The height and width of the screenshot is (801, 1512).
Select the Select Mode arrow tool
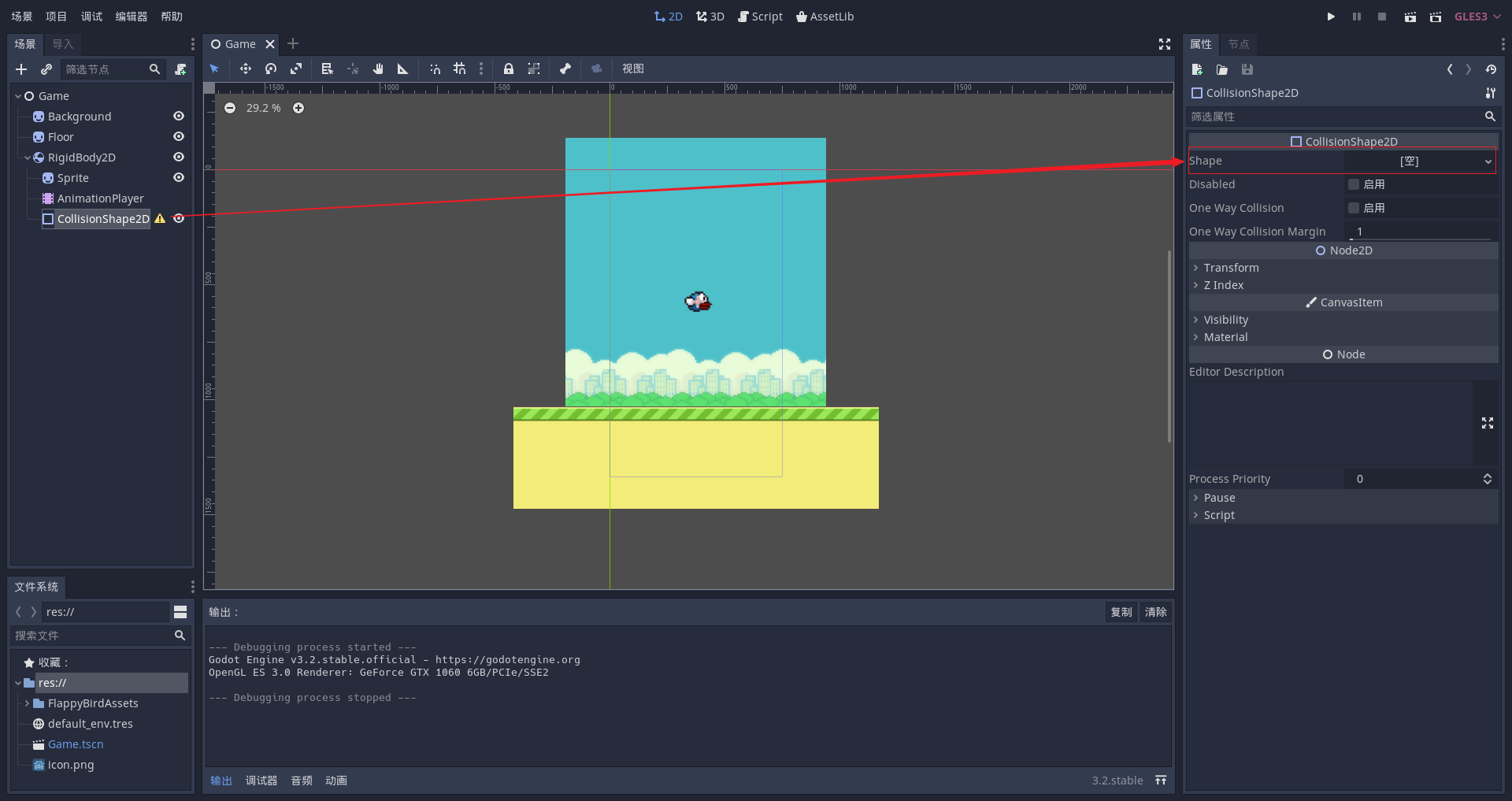214,69
